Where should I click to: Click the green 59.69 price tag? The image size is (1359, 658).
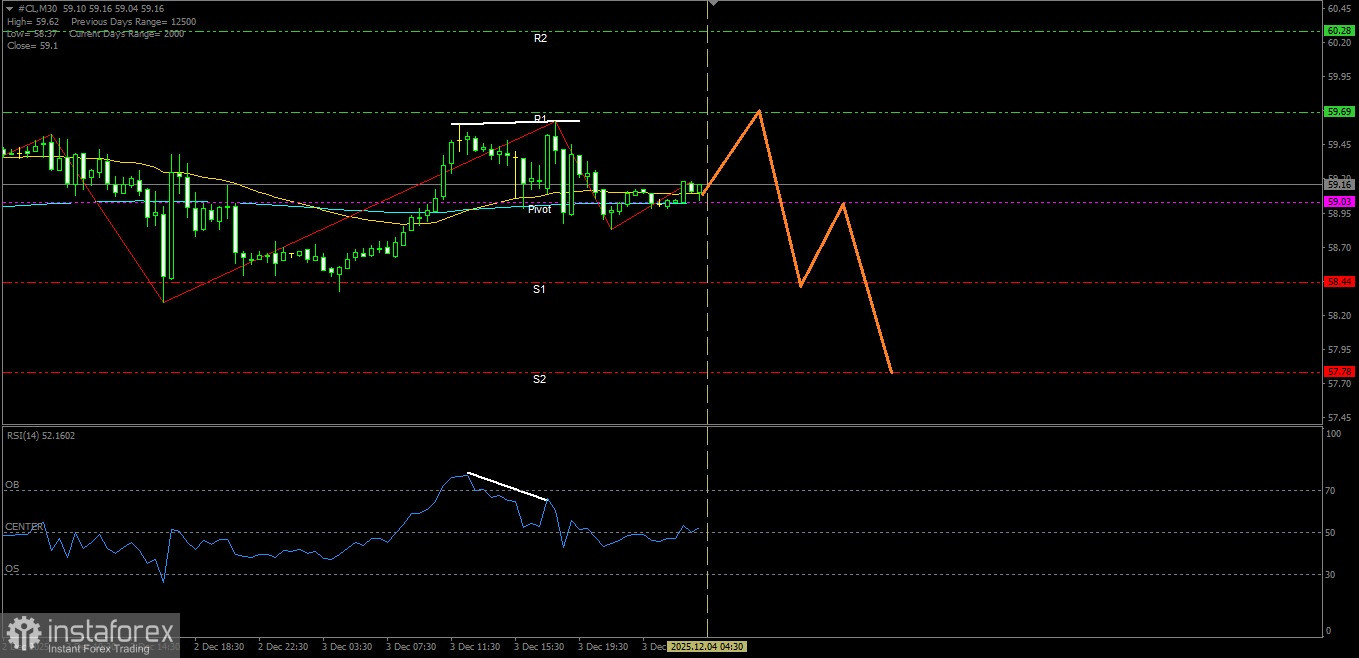1339,112
